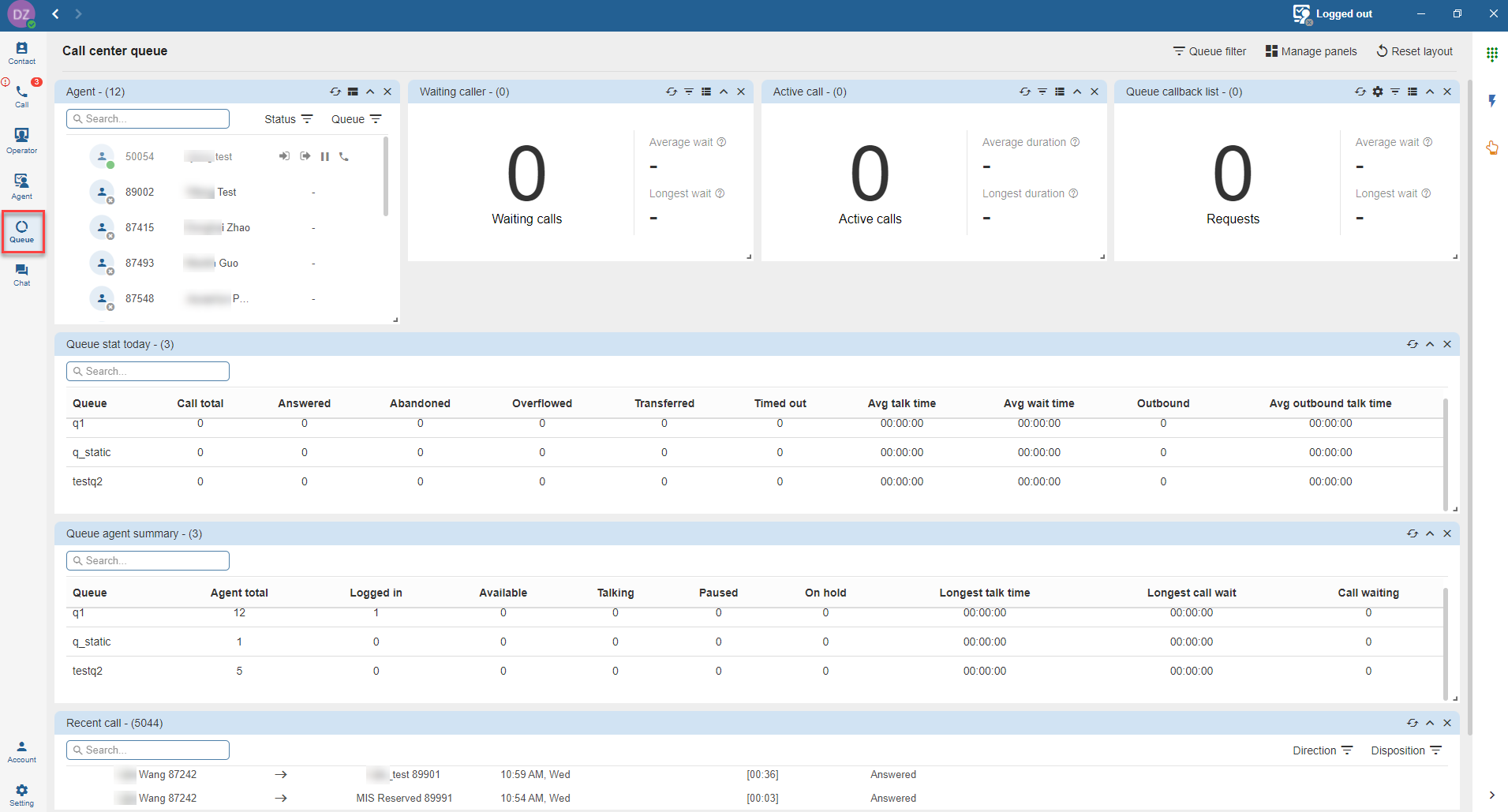This screenshot has height=812, width=1508.
Task: Open Account in the sidebar
Action: (22, 751)
